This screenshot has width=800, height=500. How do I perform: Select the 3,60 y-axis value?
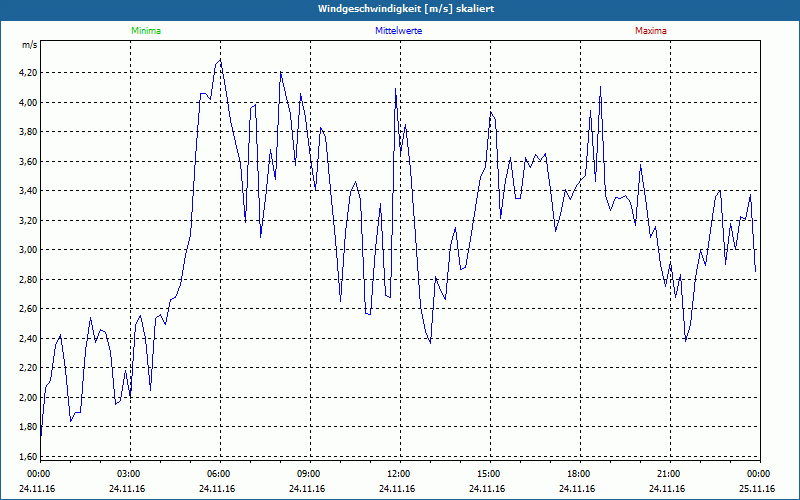[28, 162]
